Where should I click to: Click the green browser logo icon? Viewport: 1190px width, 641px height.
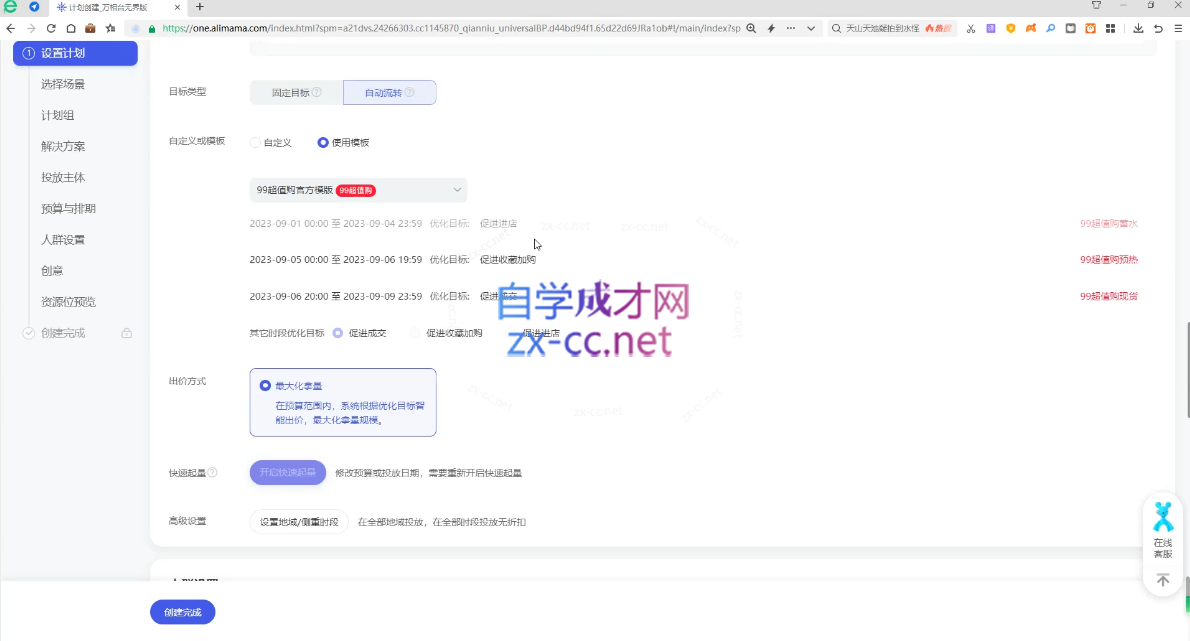11,7
